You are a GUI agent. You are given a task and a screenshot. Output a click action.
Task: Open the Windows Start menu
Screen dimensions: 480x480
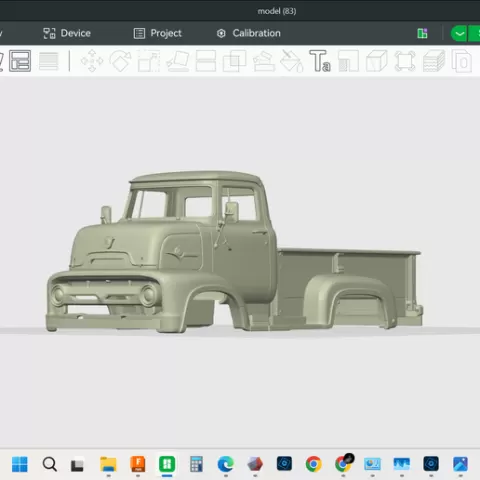(x=20, y=464)
